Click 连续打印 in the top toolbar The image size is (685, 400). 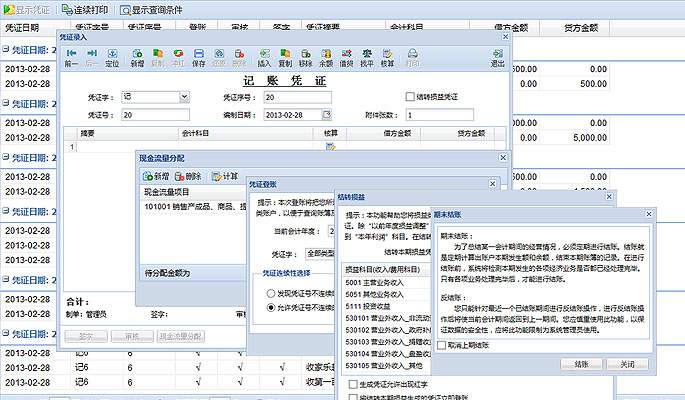coord(85,9)
